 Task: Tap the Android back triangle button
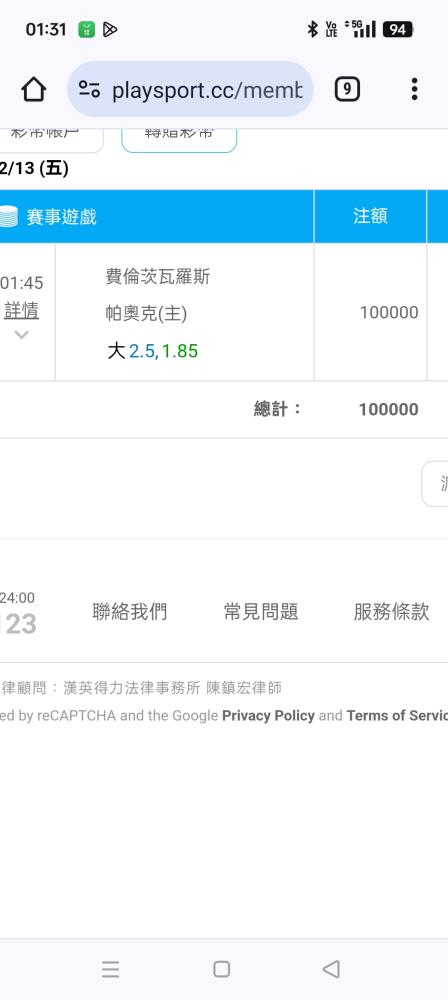pyautogui.click(x=331, y=969)
